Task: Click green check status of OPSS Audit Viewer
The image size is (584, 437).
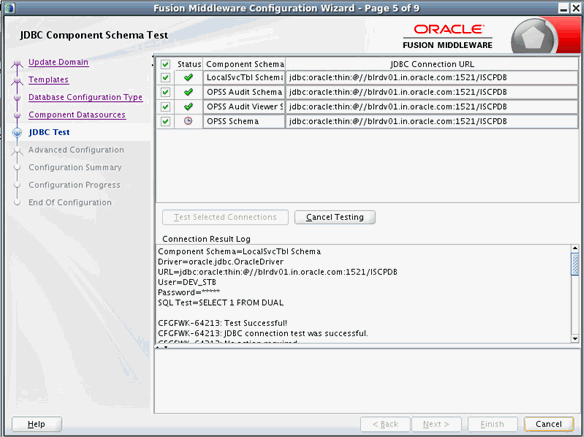Action: click(x=188, y=107)
